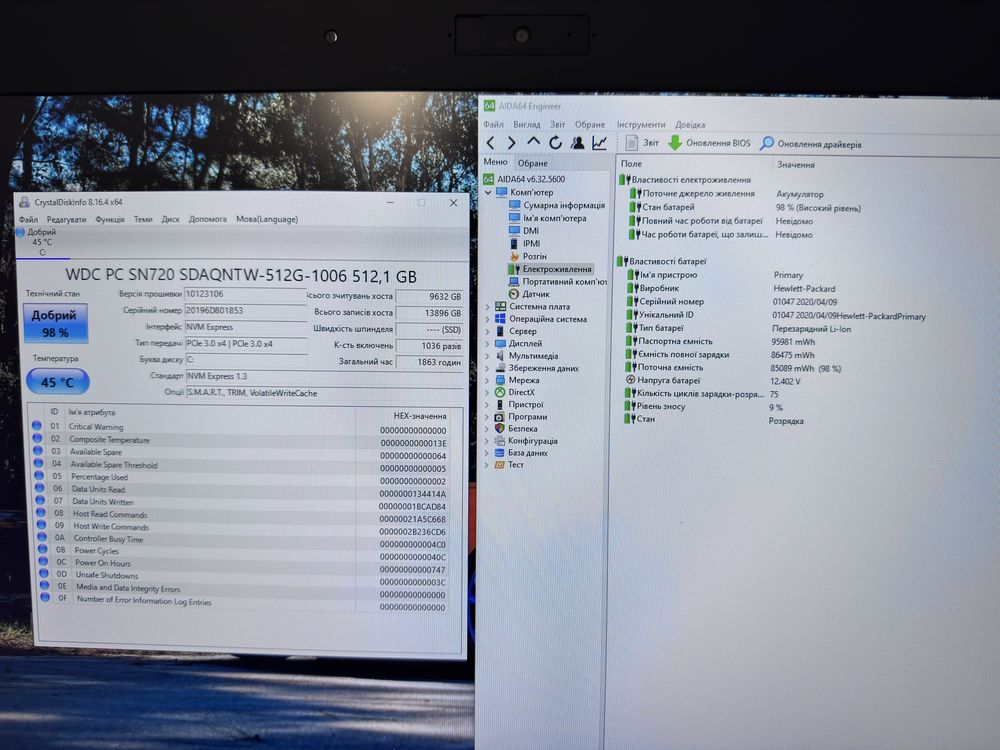1000x750 pixels.
Task: Open Файл menu in CrystalDiskInfo
Action: 28,219
